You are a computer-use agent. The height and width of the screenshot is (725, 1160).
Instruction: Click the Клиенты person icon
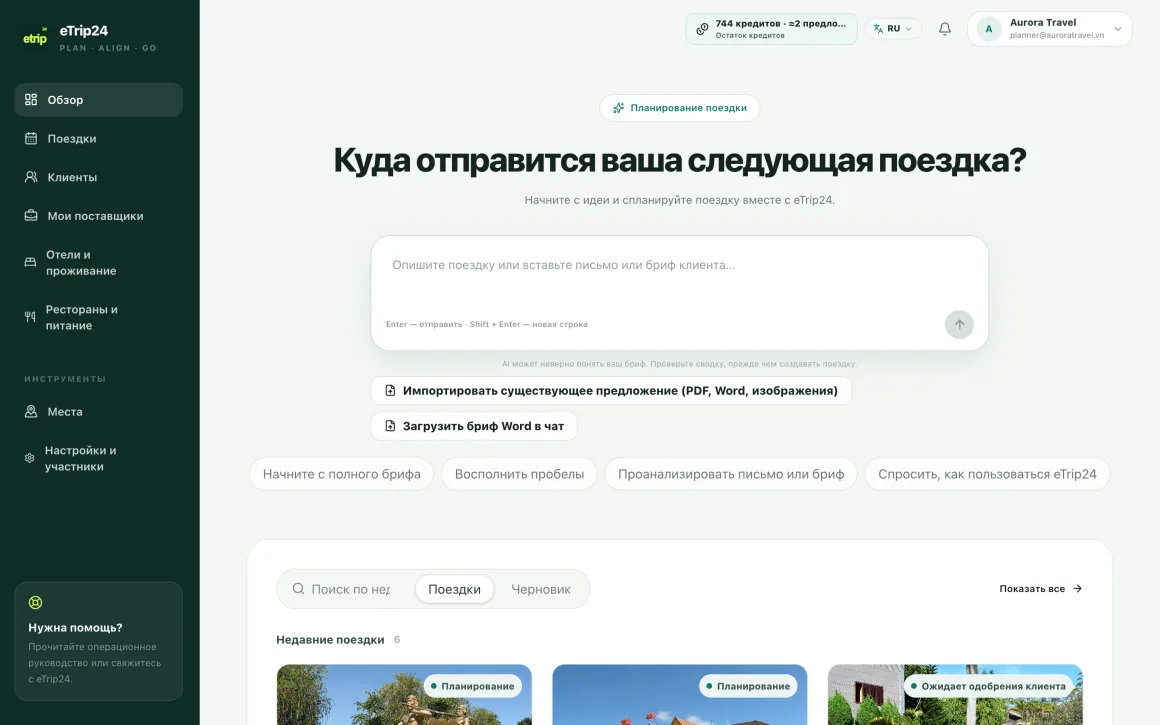coord(31,177)
